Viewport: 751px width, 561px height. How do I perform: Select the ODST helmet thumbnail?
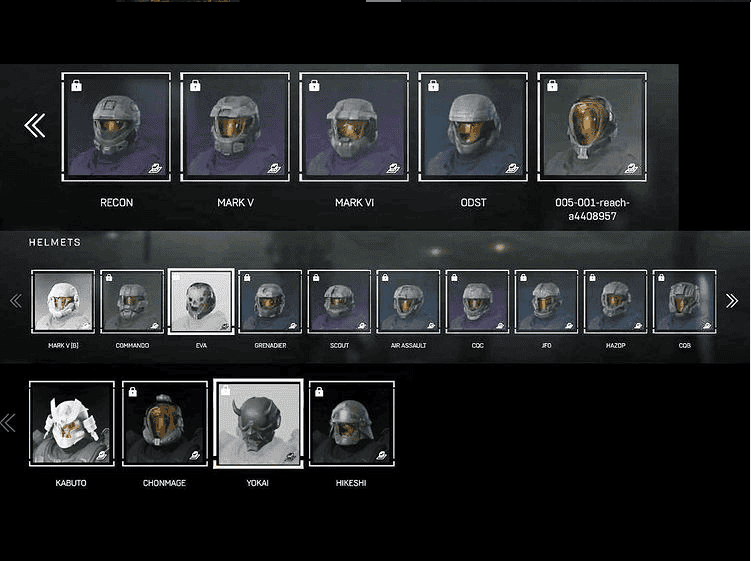[x=473, y=127]
